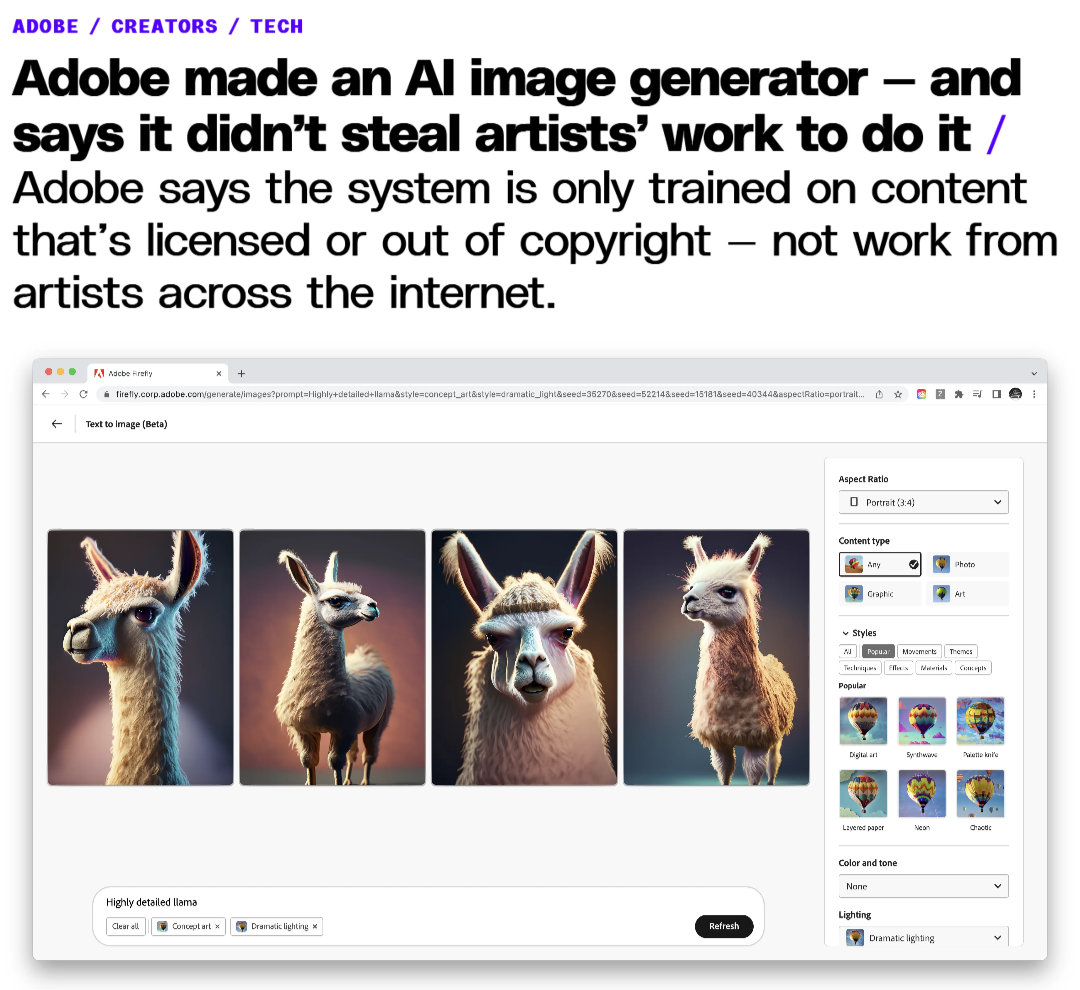Click the Adobe logo on the Firefly tab
Screen dimensions: 1080x990
click(x=99, y=373)
